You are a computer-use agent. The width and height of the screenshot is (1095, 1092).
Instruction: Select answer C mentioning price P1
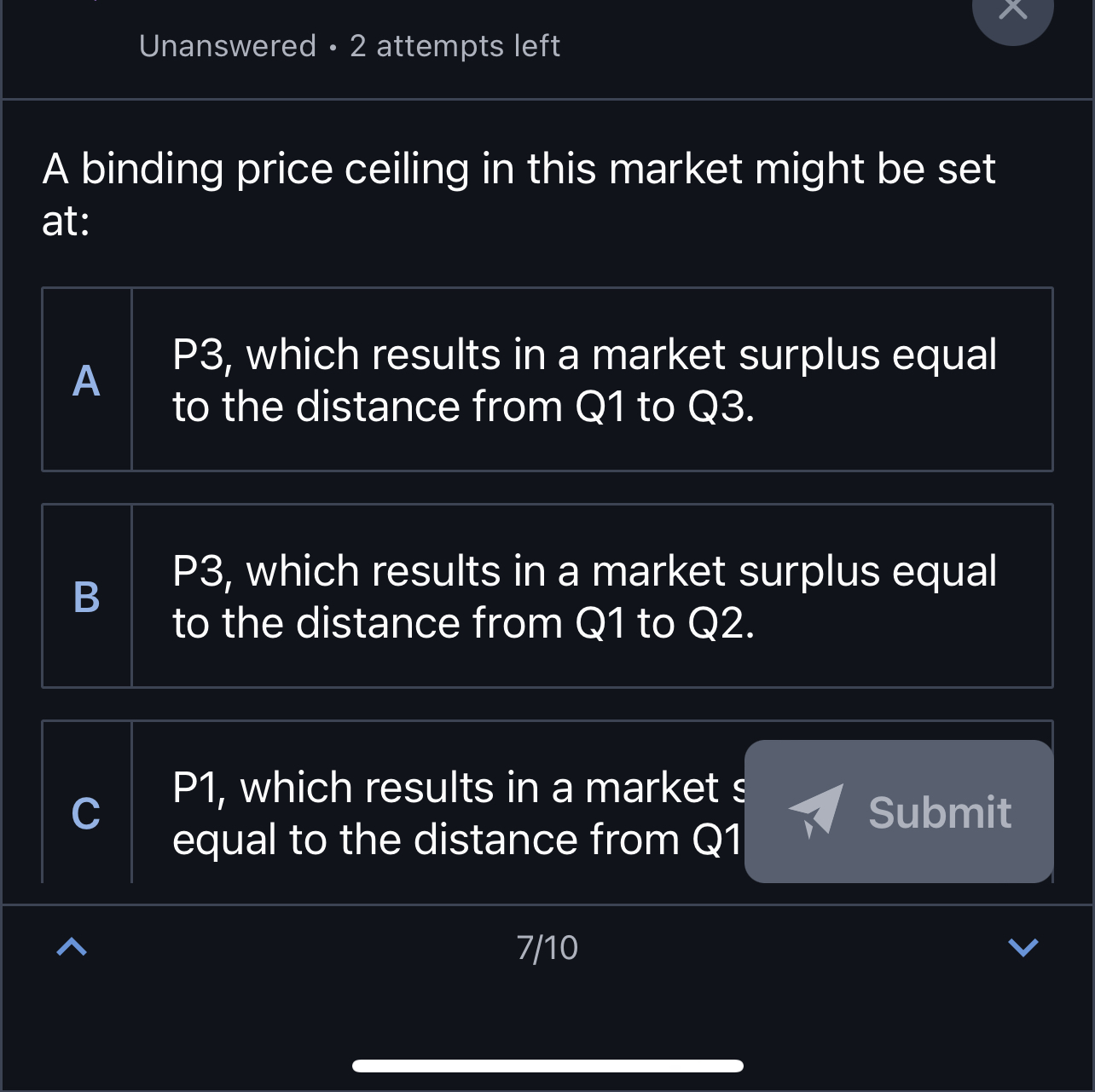tap(384, 812)
